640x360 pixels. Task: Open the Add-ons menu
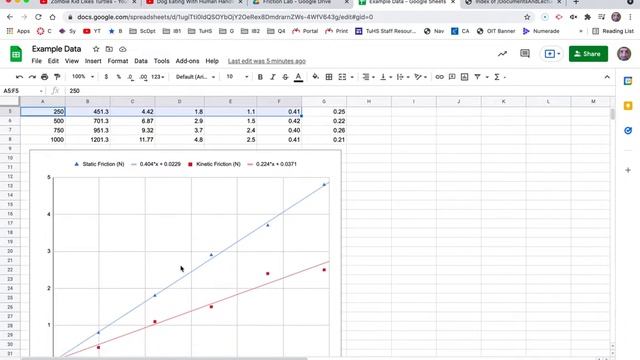pyautogui.click(x=187, y=61)
